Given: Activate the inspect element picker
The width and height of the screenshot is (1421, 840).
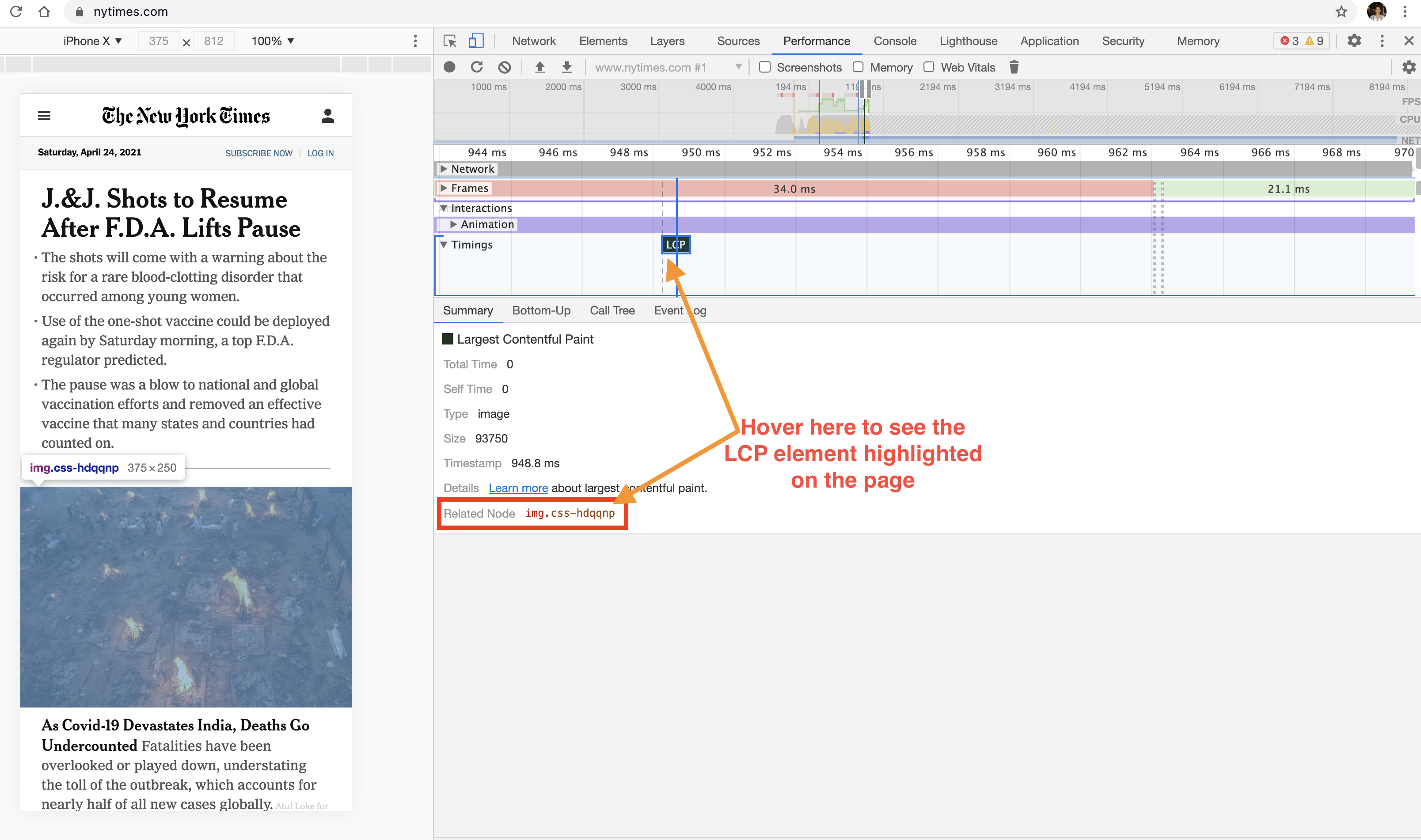Looking at the screenshot, I should (450, 41).
